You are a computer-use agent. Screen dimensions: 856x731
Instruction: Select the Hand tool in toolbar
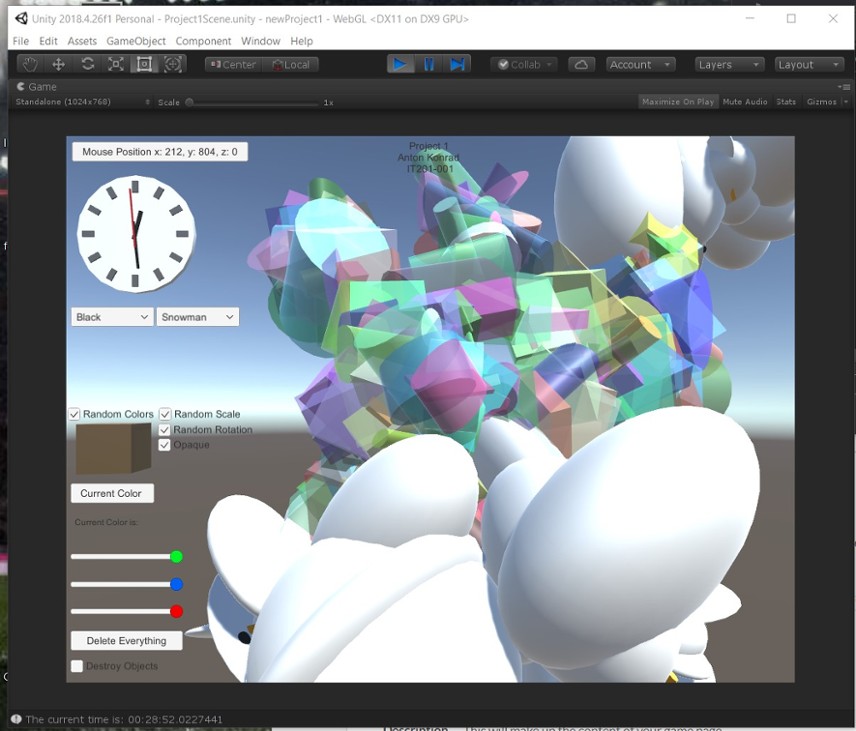(x=30, y=64)
